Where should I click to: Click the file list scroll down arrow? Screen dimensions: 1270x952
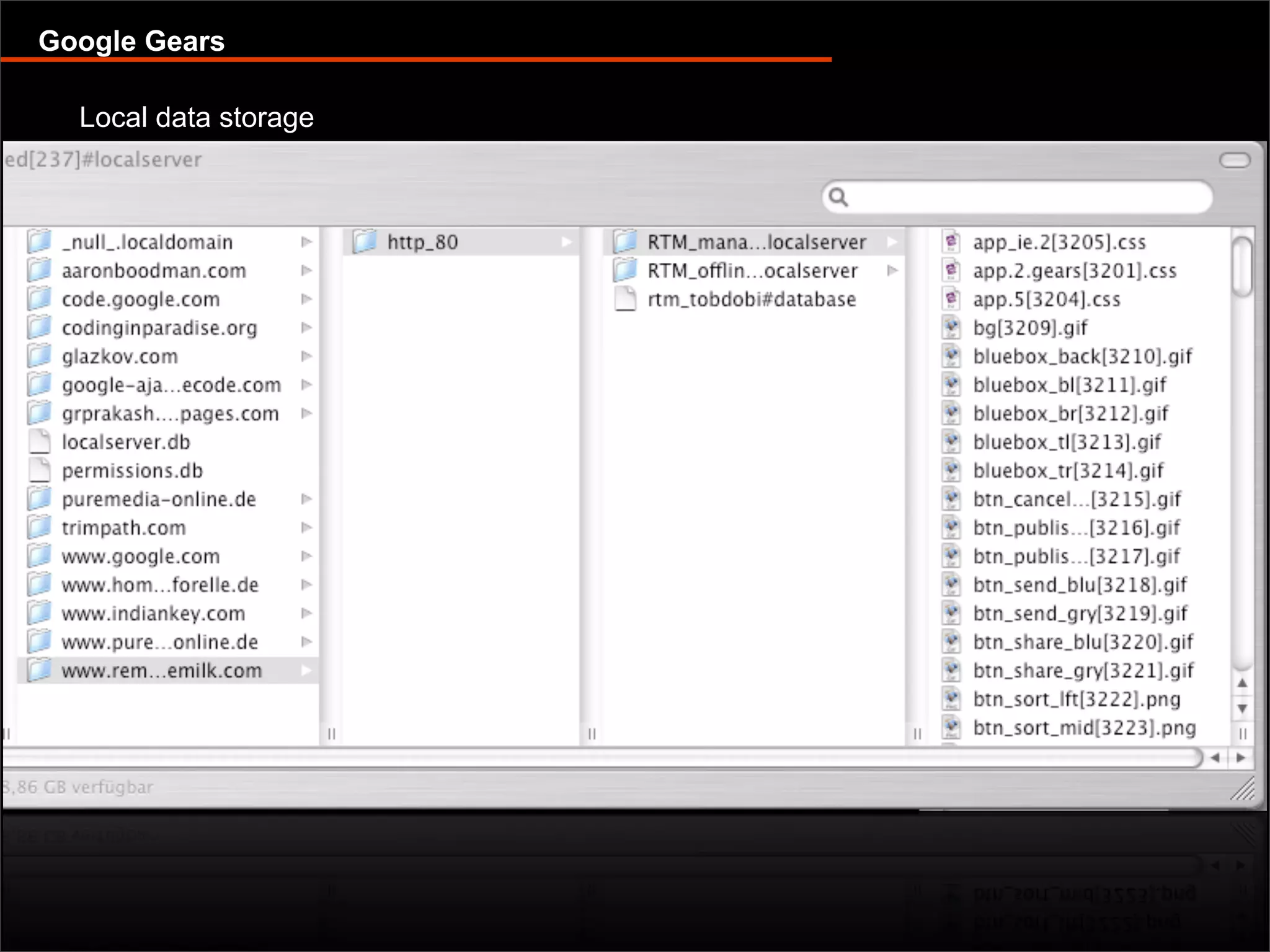1242,708
